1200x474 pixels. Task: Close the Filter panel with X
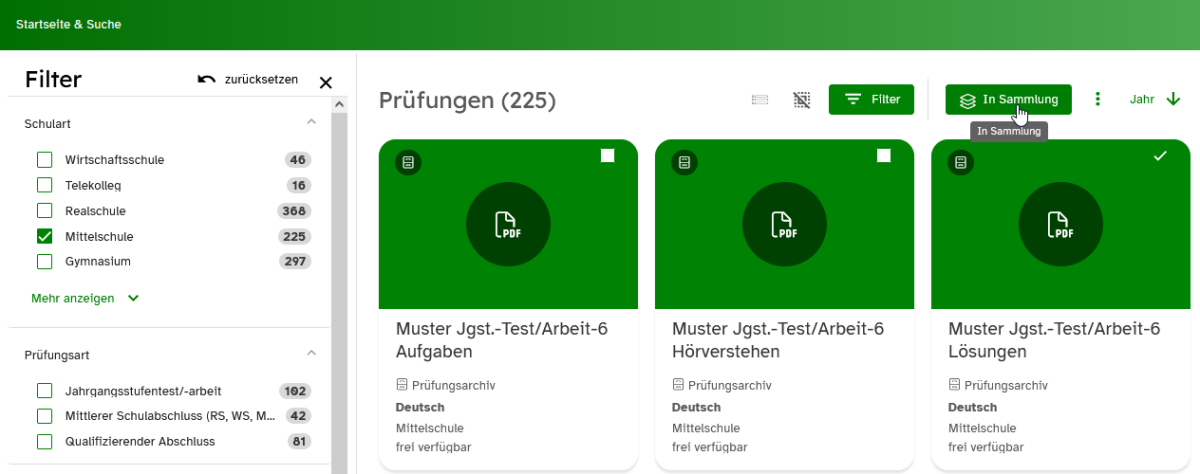(x=325, y=82)
